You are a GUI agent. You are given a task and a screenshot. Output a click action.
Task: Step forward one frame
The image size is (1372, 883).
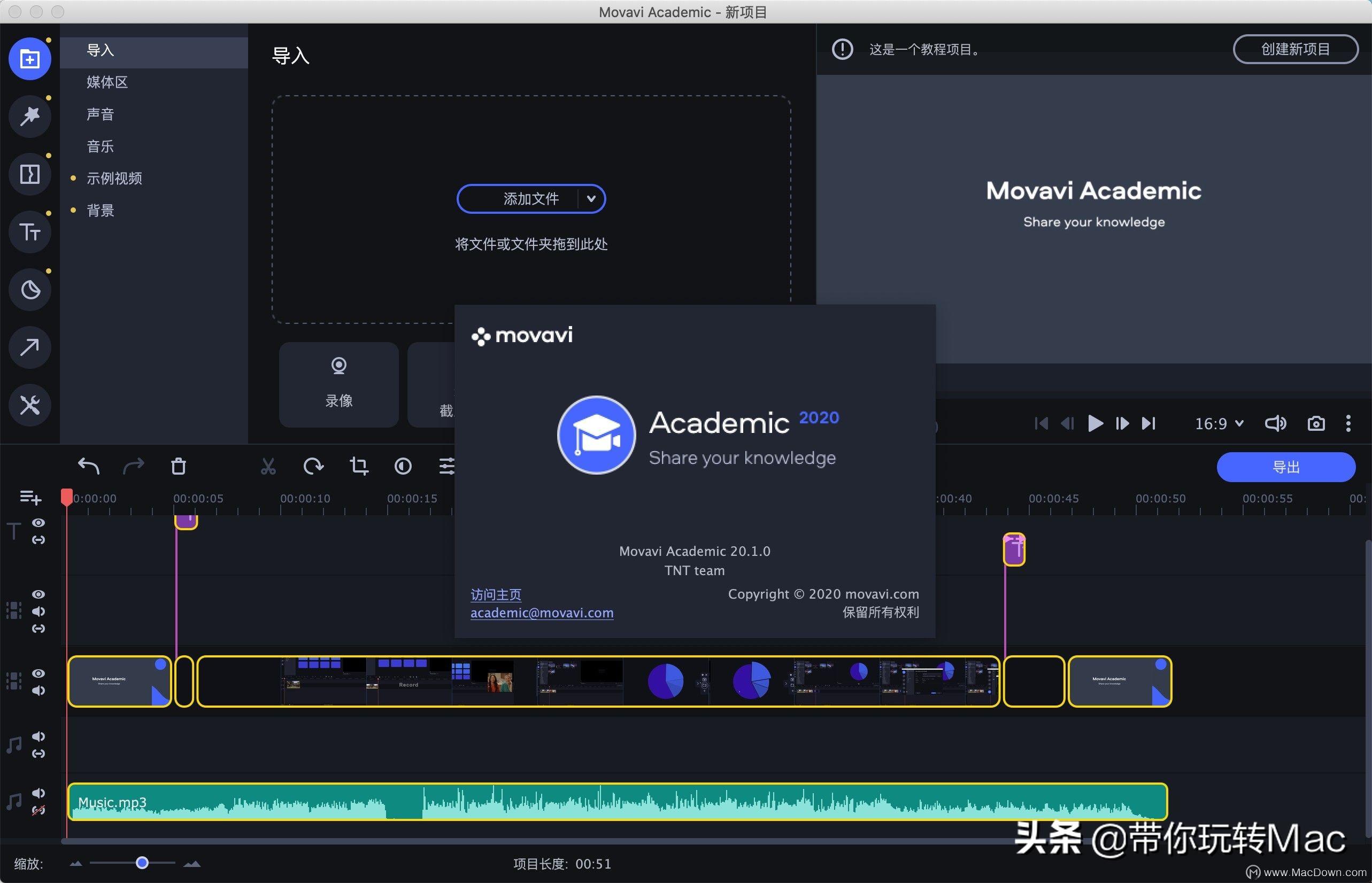click(x=1122, y=424)
